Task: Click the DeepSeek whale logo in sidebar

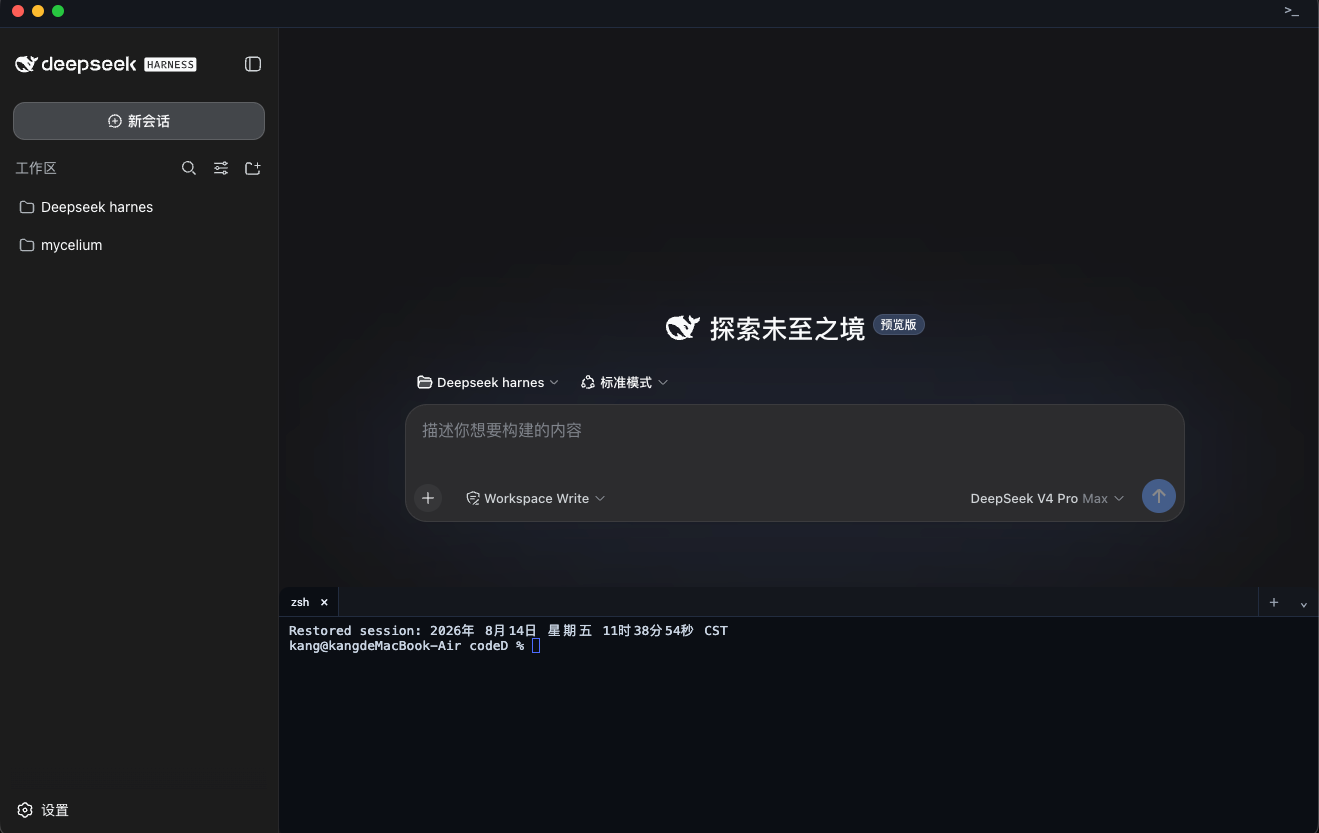Action: pyautogui.click(x=26, y=64)
